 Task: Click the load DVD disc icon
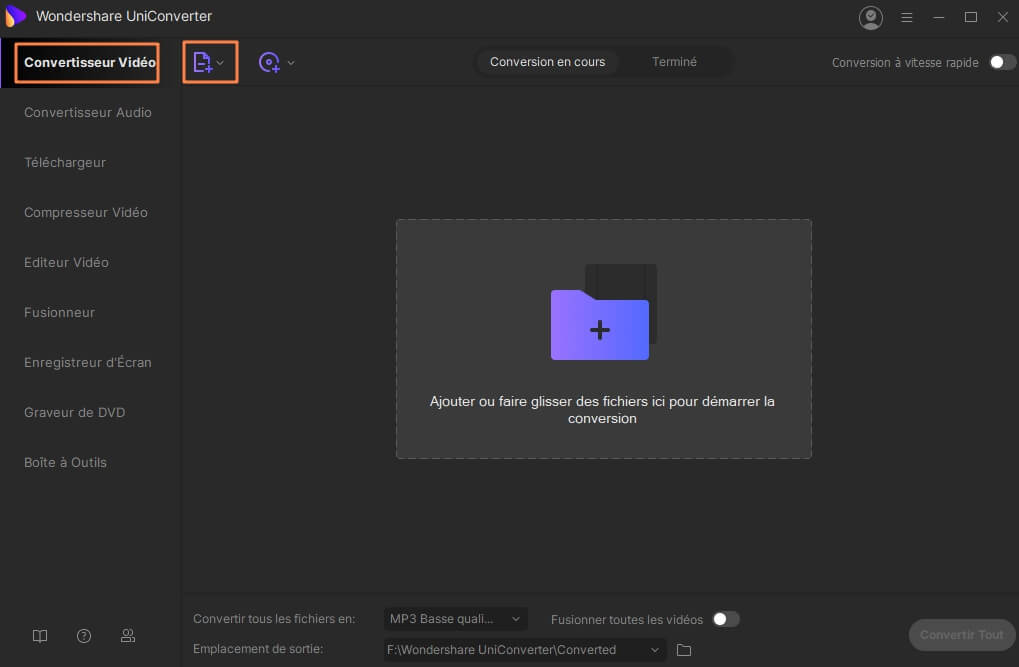(x=269, y=62)
